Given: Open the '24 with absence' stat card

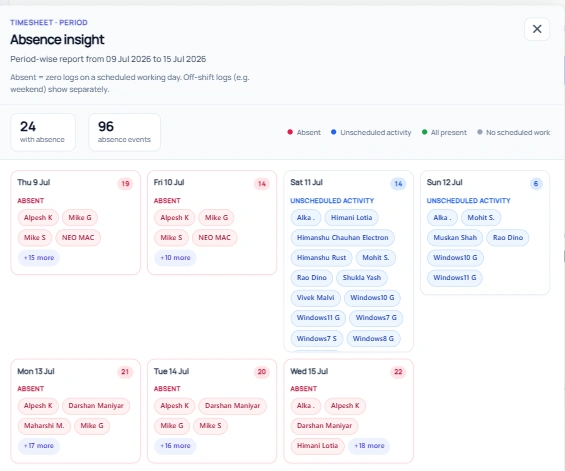Looking at the screenshot, I should point(43,132).
